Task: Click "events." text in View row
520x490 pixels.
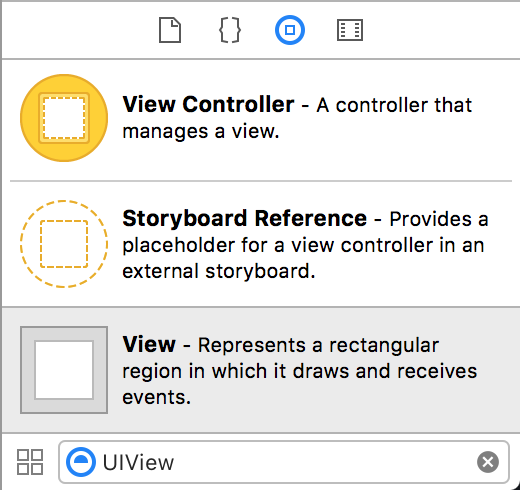Action: click(x=157, y=397)
